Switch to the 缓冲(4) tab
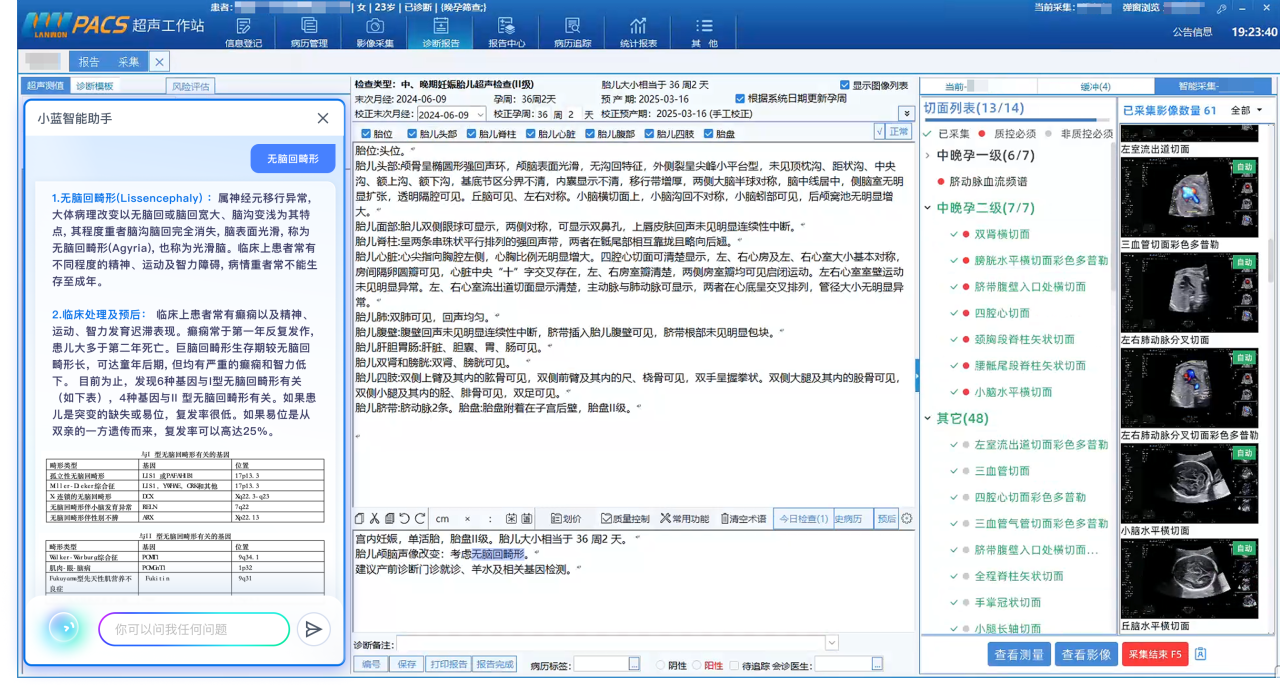This screenshot has width=1280, height=685. 1095,86
